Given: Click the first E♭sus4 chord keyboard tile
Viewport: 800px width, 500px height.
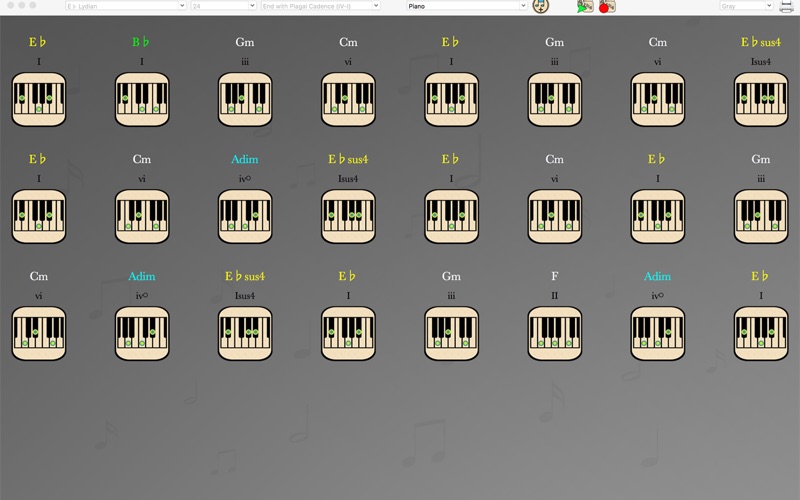Looking at the screenshot, I should pos(761,99).
